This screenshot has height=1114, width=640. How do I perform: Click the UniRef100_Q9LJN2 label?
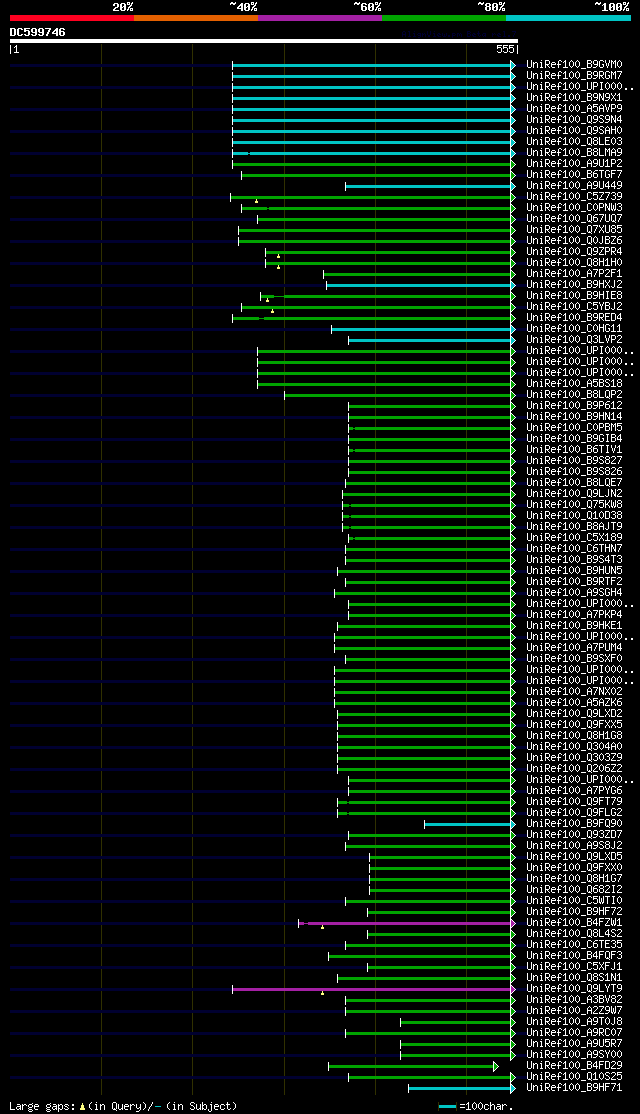pos(575,494)
